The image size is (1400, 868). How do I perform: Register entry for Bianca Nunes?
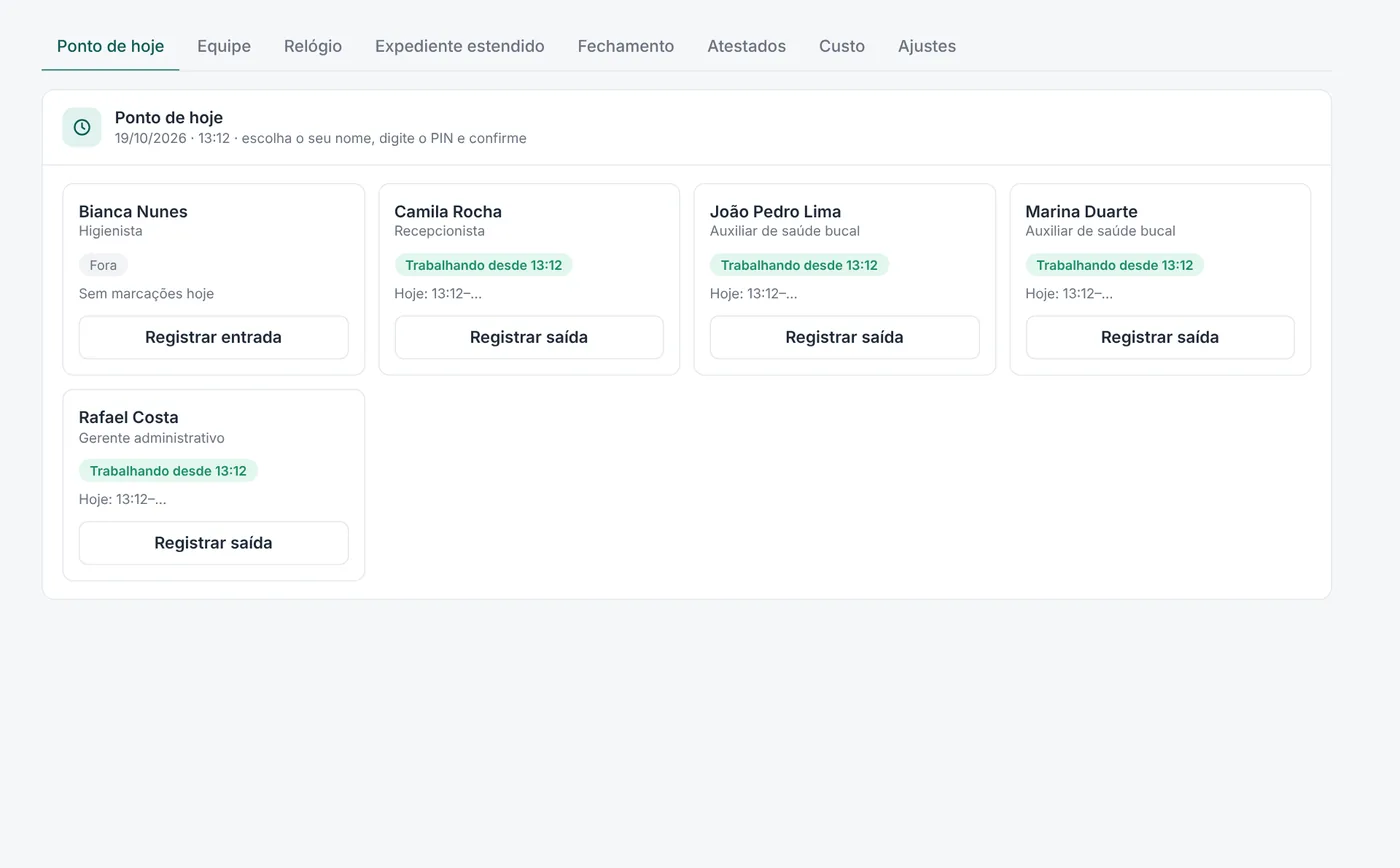pyautogui.click(x=213, y=337)
